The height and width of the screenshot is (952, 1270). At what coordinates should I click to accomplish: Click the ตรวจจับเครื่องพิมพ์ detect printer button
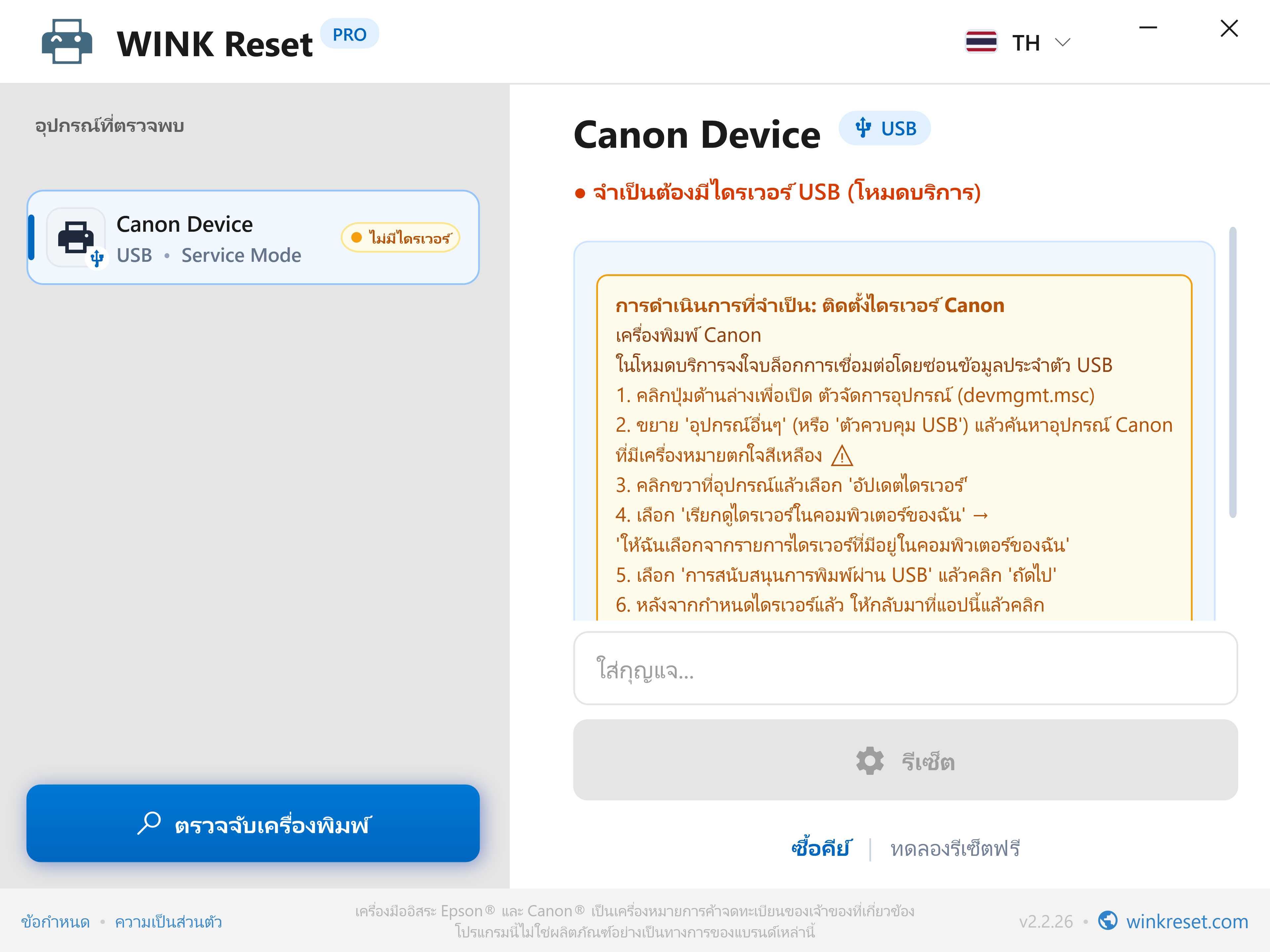point(253,823)
